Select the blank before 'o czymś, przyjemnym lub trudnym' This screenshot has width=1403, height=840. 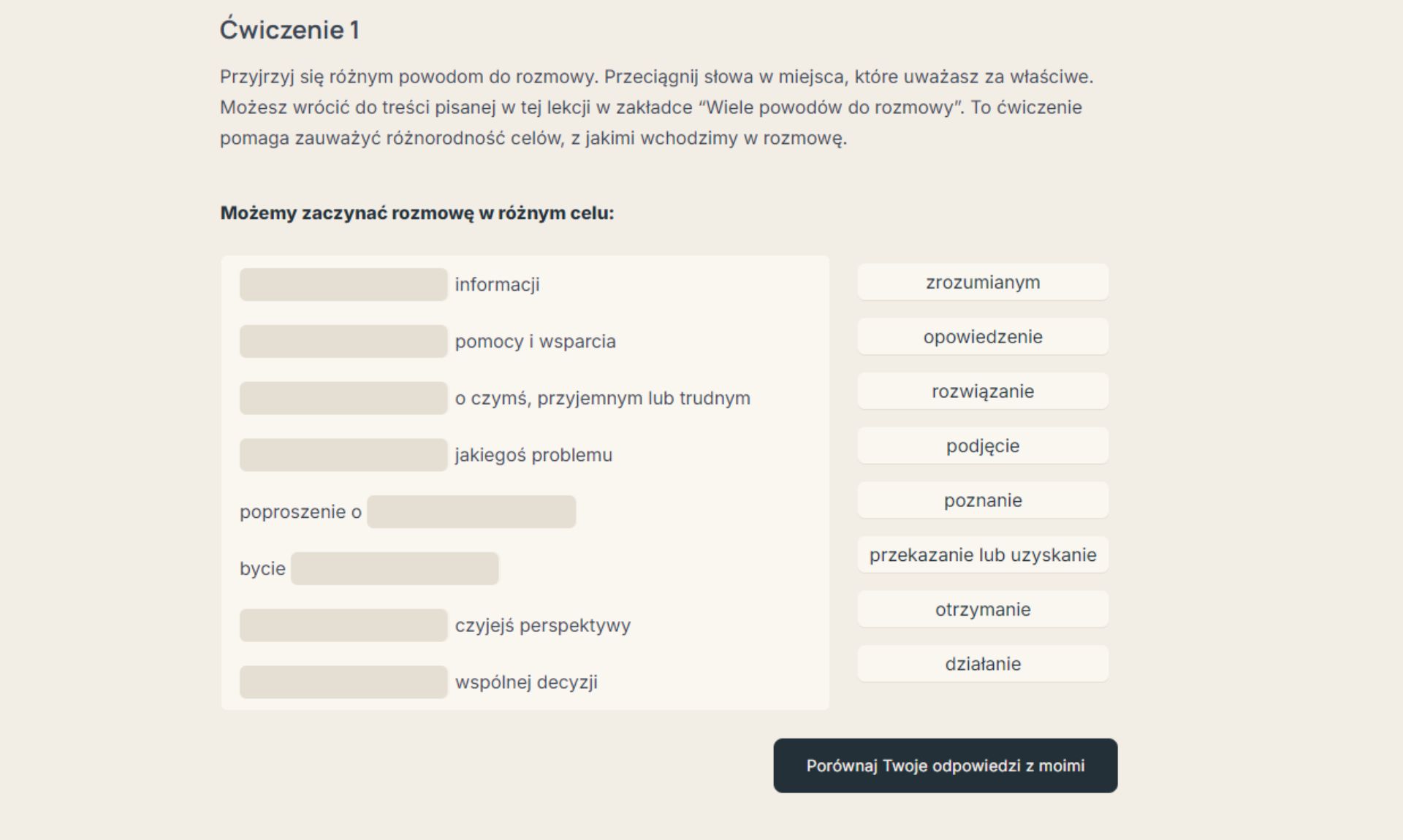343,398
